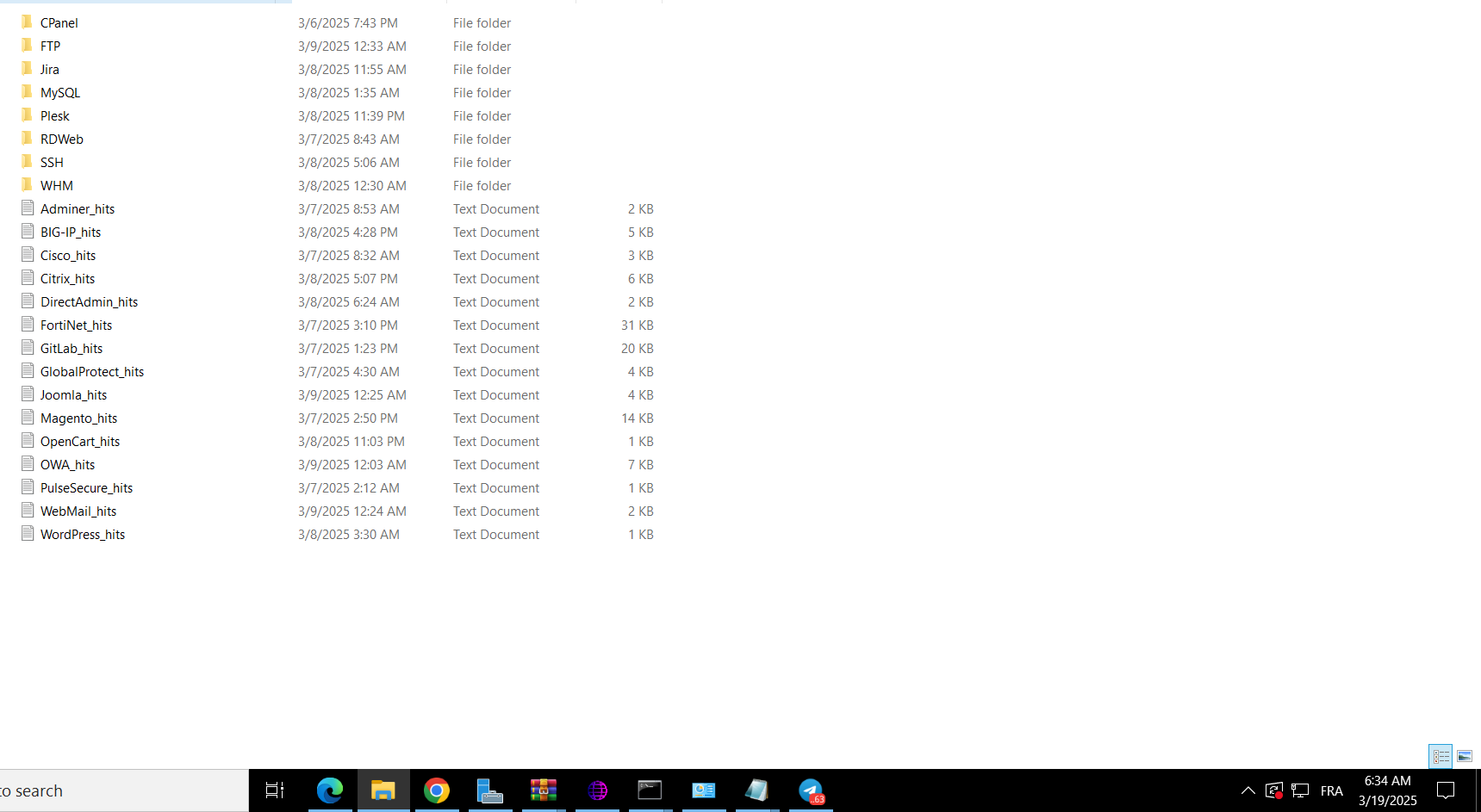Open File Explorer in the taskbar

click(383, 790)
